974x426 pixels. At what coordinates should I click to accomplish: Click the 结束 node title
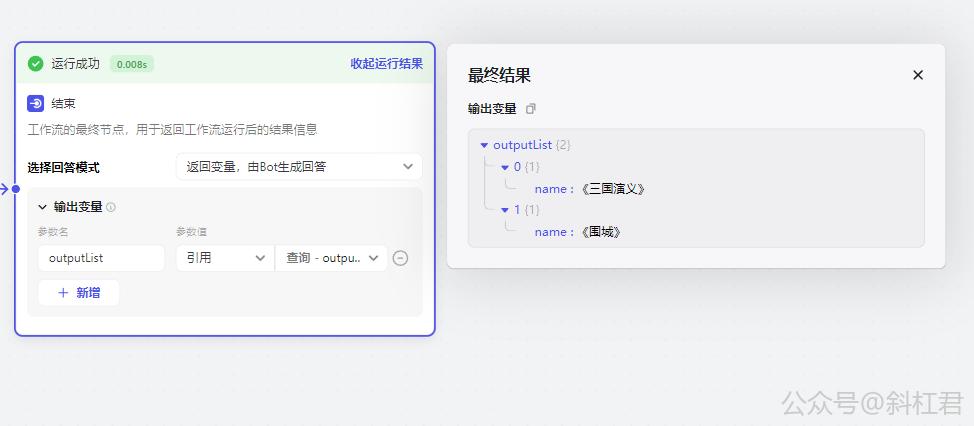pyautogui.click(x=63, y=104)
